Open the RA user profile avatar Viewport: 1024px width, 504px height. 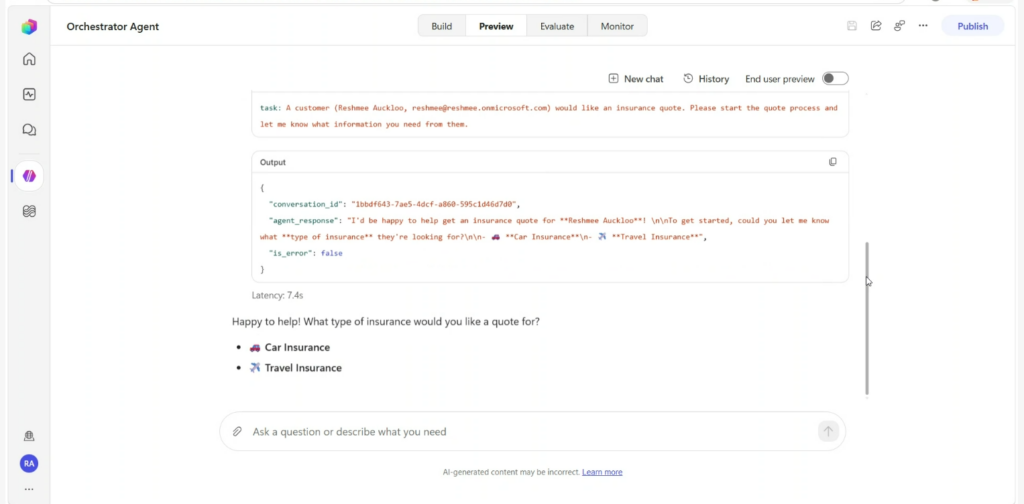29,464
